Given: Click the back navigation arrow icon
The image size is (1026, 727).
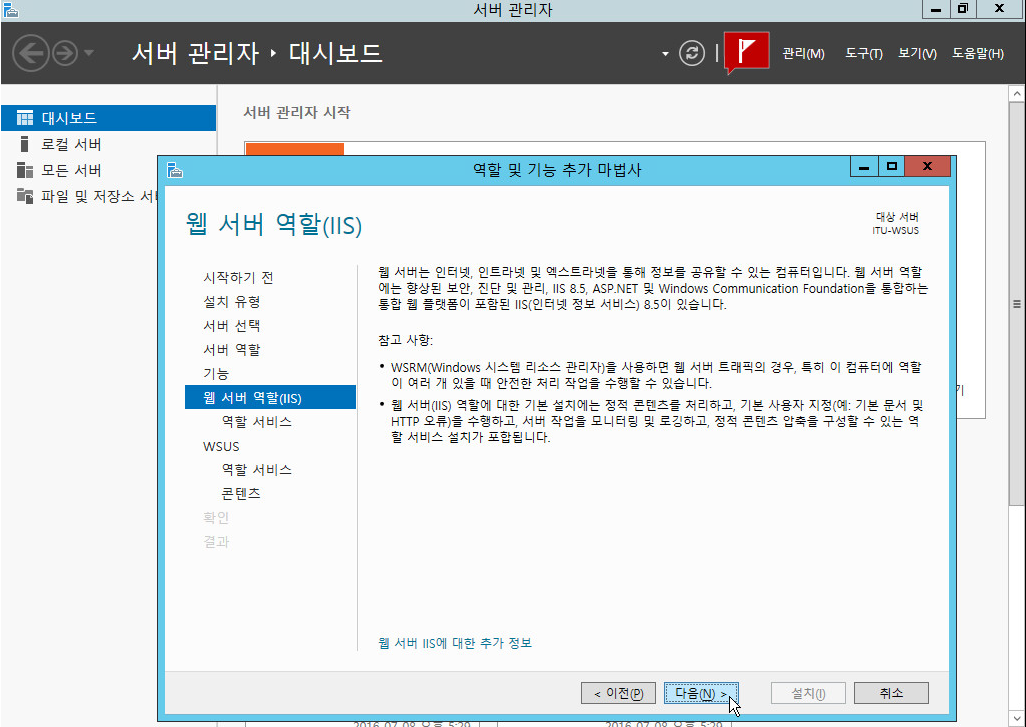Looking at the screenshot, I should [x=31, y=53].
